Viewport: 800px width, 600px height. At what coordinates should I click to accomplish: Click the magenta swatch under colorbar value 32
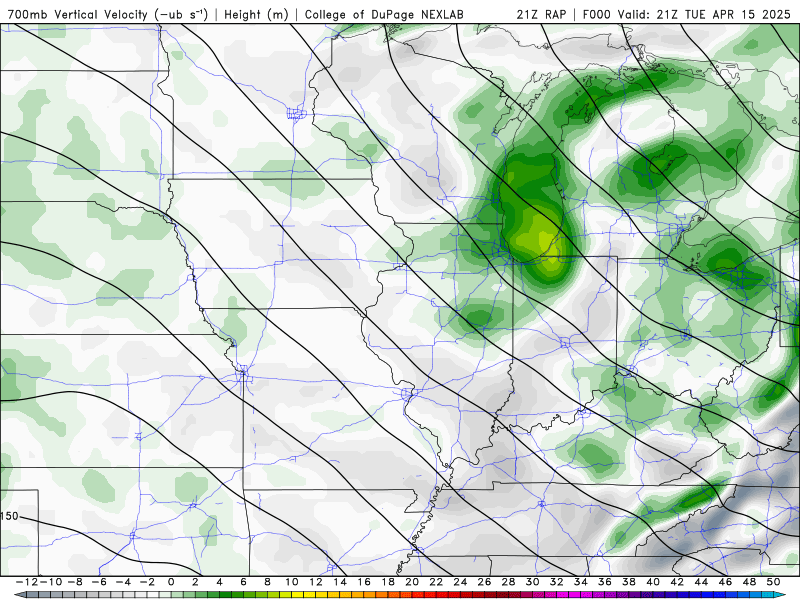point(560,595)
